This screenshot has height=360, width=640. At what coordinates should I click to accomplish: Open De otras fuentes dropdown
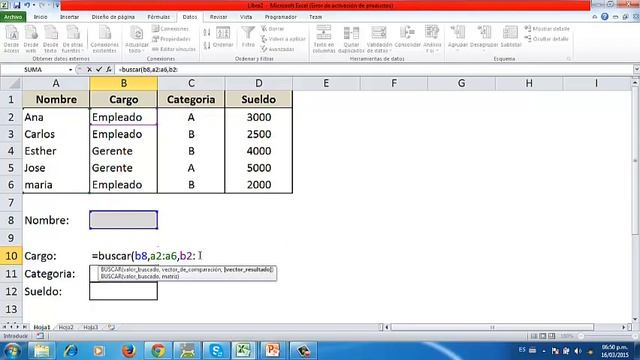pos(73,39)
